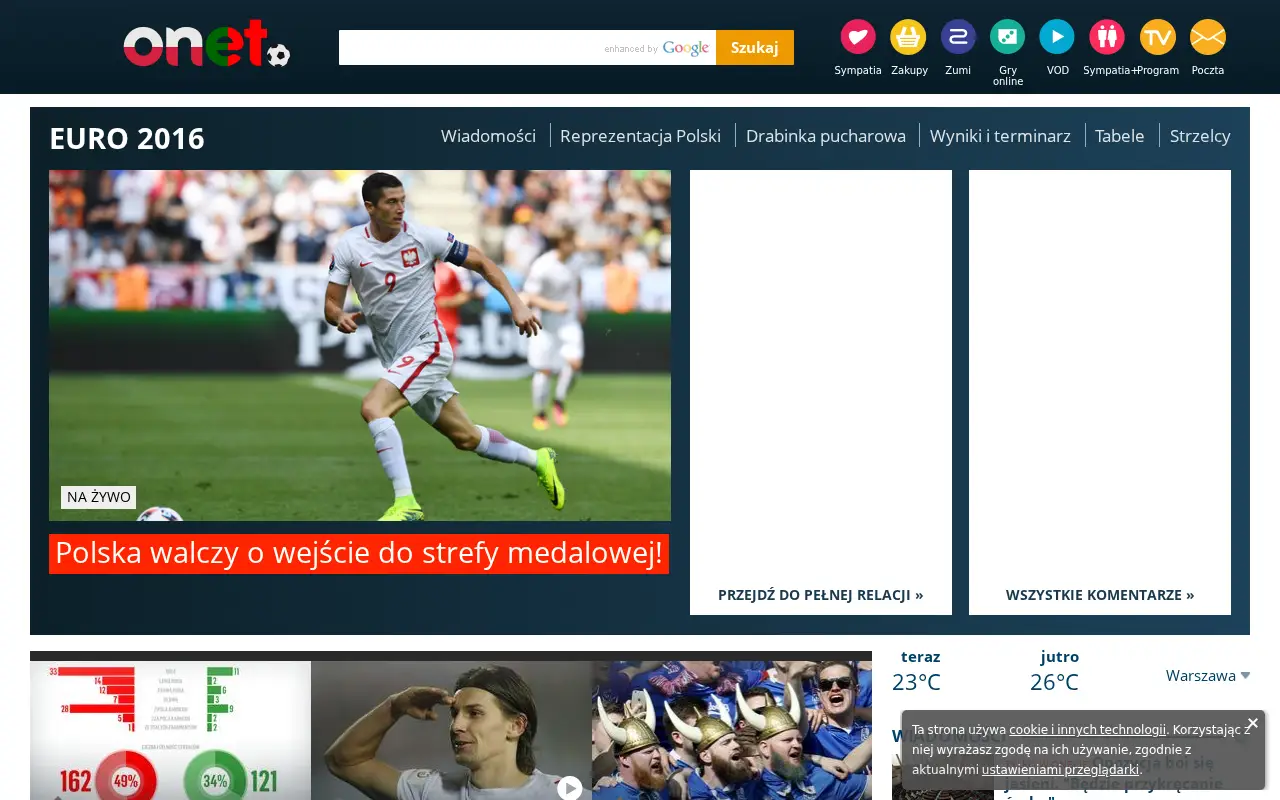This screenshot has width=1280, height=800.
Task: Open the Sympatia heart icon
Action: point(857,37)
